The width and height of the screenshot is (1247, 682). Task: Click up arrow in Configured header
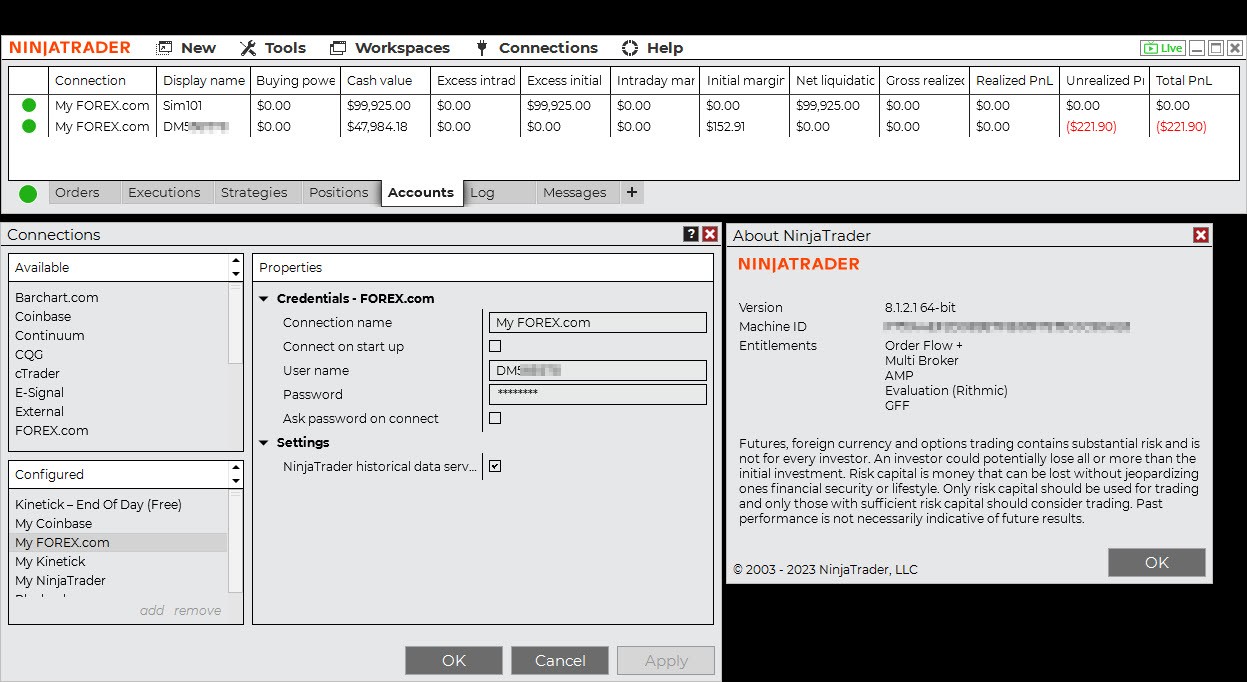tap(236, 468)
